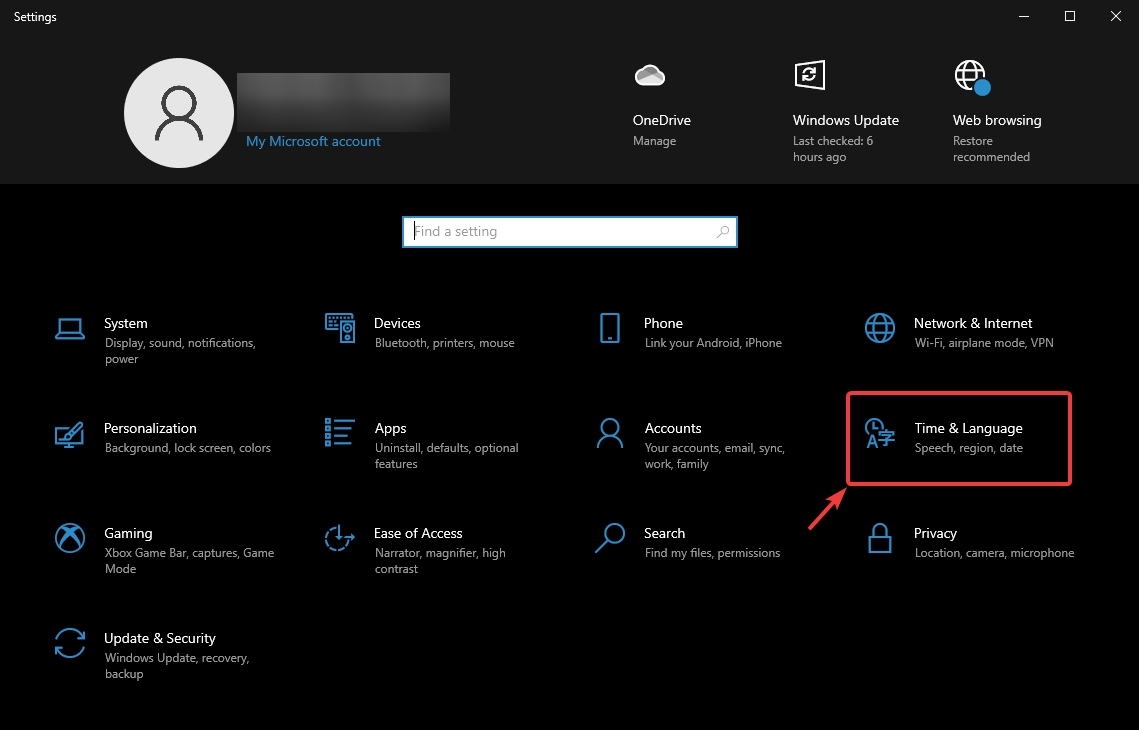The image size is (1139, 730).
Task: Select the Privacy padlock icon
Action: [x=880, y=538]
